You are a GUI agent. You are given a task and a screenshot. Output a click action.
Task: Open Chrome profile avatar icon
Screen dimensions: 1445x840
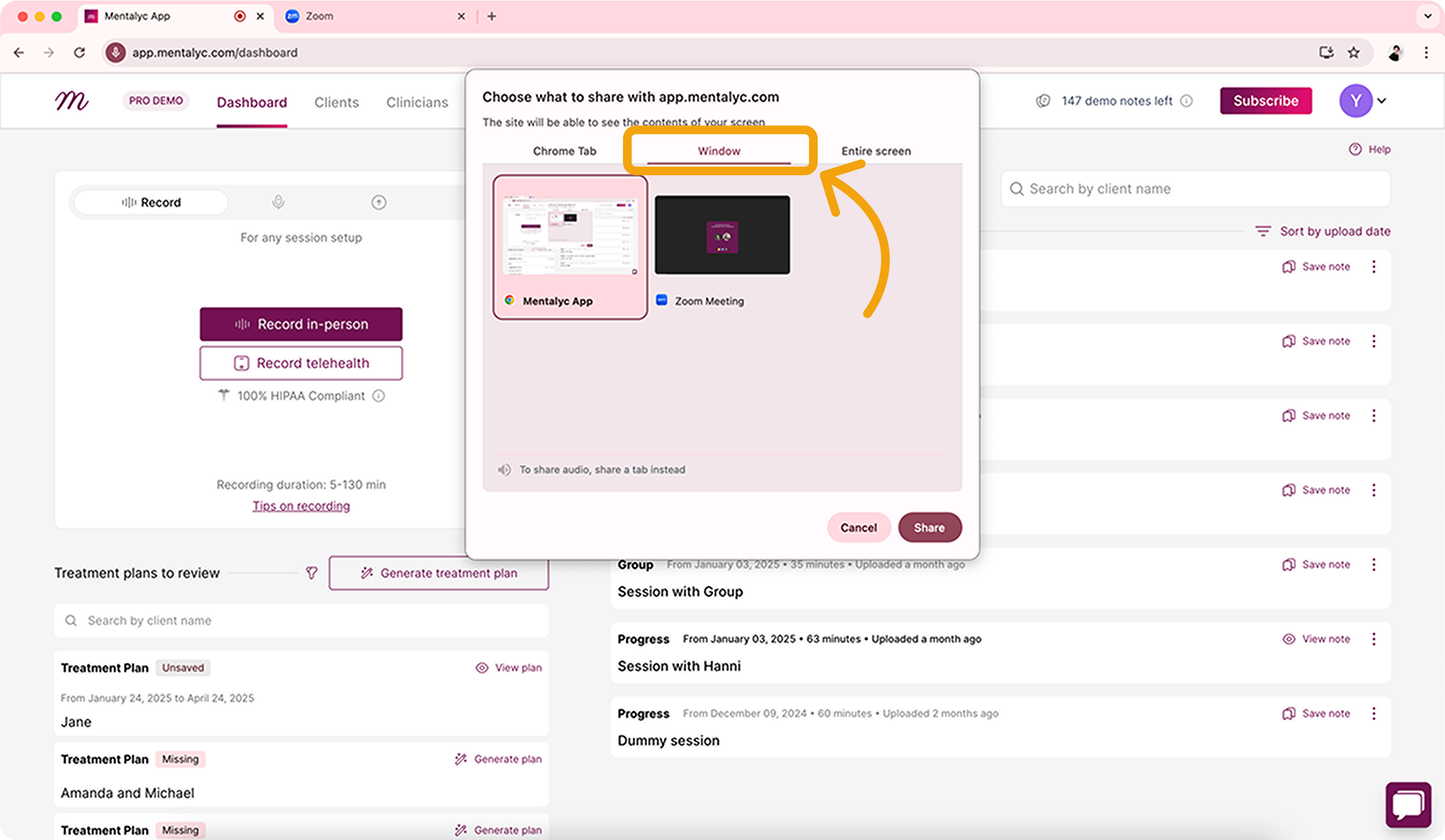1395,53
